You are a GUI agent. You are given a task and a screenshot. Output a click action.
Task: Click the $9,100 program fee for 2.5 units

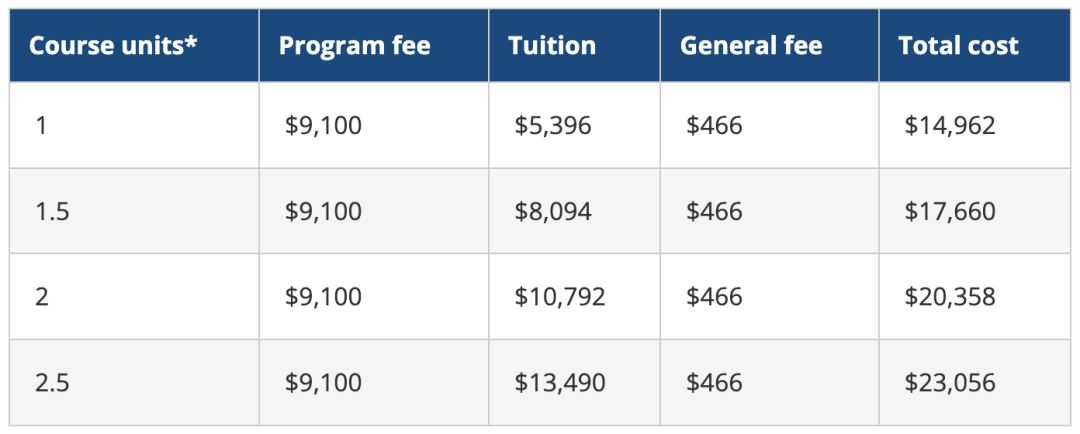(324, 383)
